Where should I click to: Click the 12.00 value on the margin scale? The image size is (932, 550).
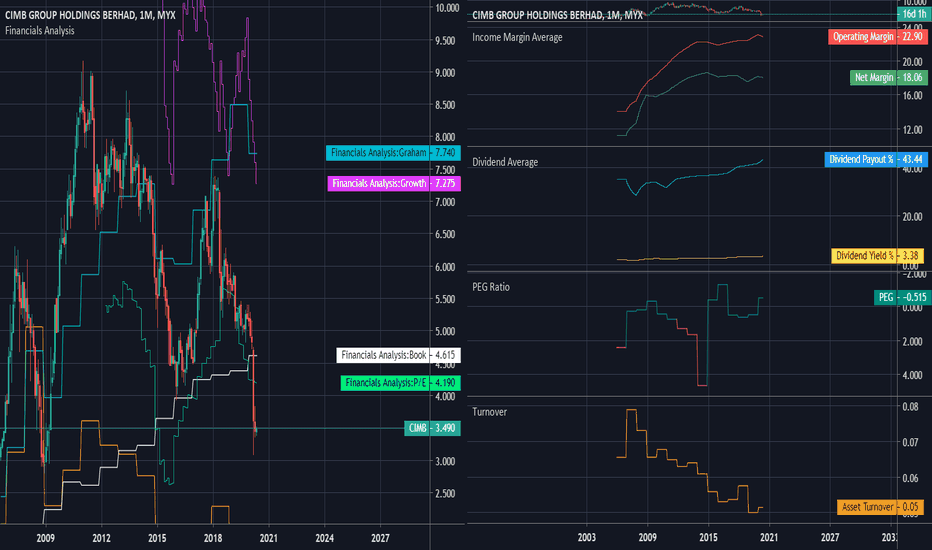(x=912, y=130)
